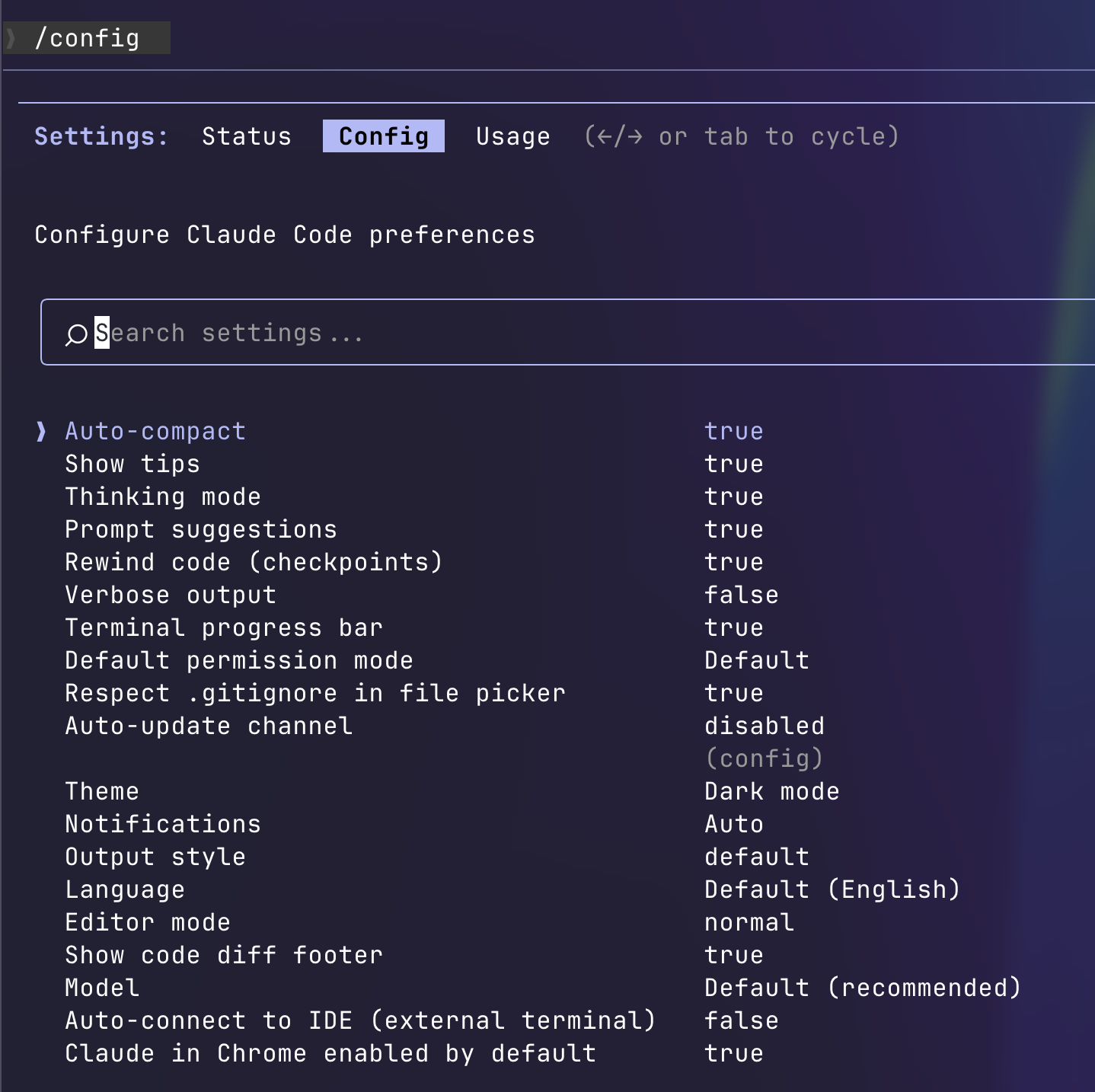Viewport: 1095px width, 1092px height.
Task: Click the magnifier icon in search box
Action: click(x=76, y=334)
